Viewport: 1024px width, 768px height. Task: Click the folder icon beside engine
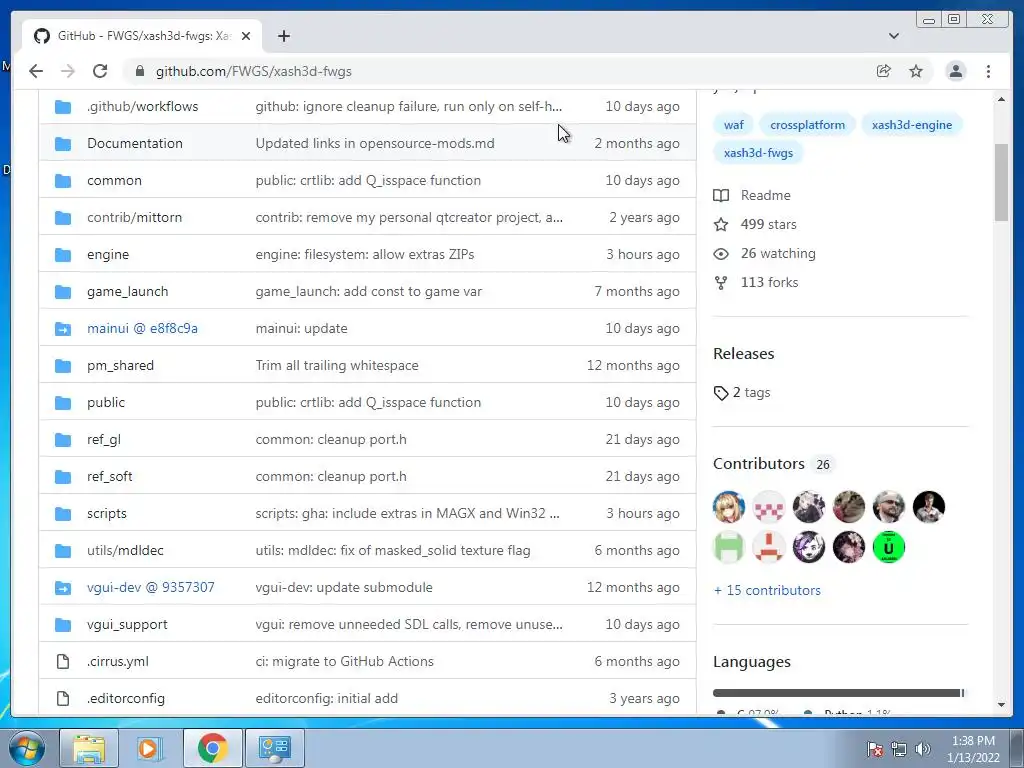coord(63,255)
